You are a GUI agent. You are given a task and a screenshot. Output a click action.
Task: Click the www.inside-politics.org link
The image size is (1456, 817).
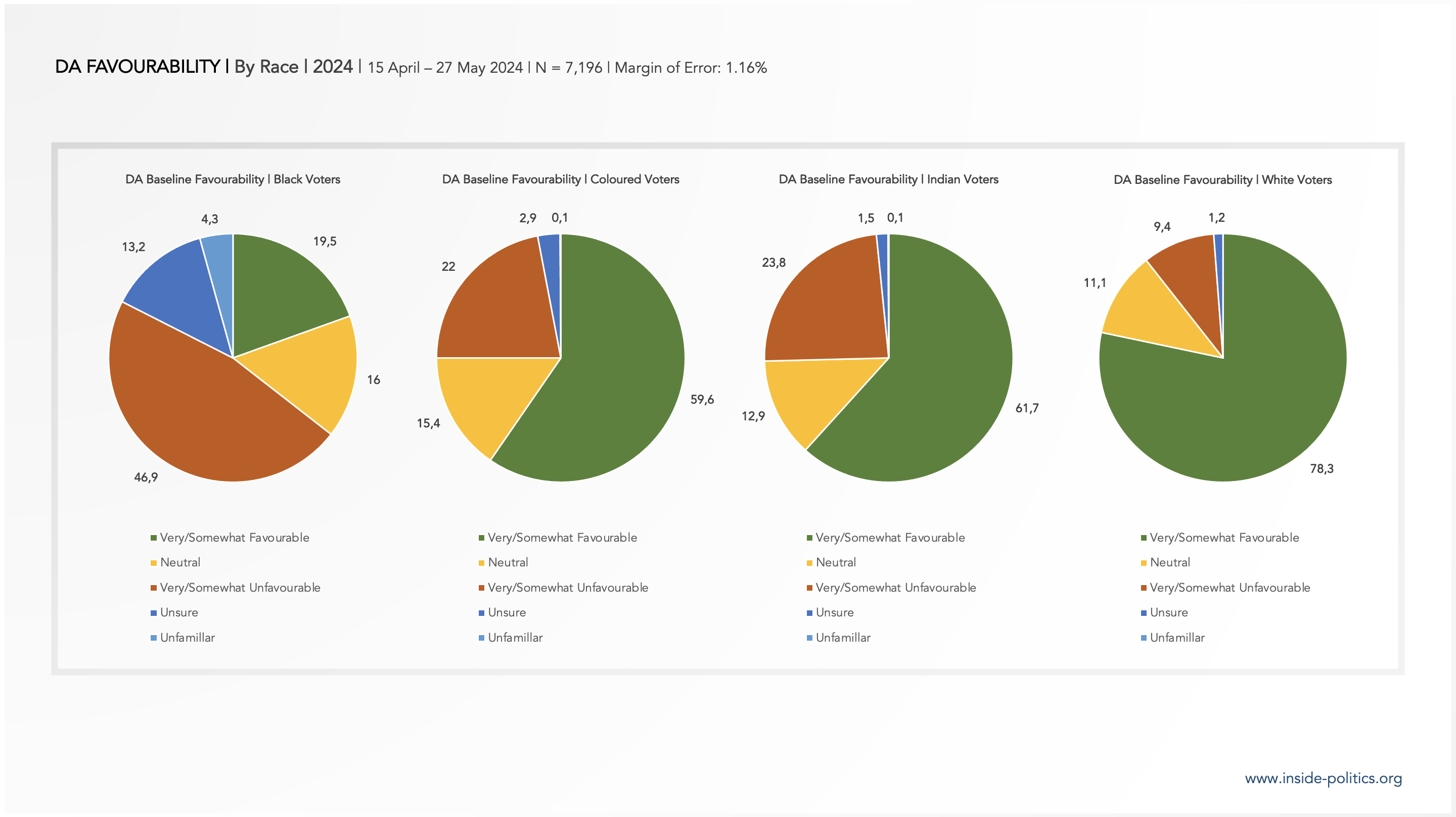pos(1323,778)
